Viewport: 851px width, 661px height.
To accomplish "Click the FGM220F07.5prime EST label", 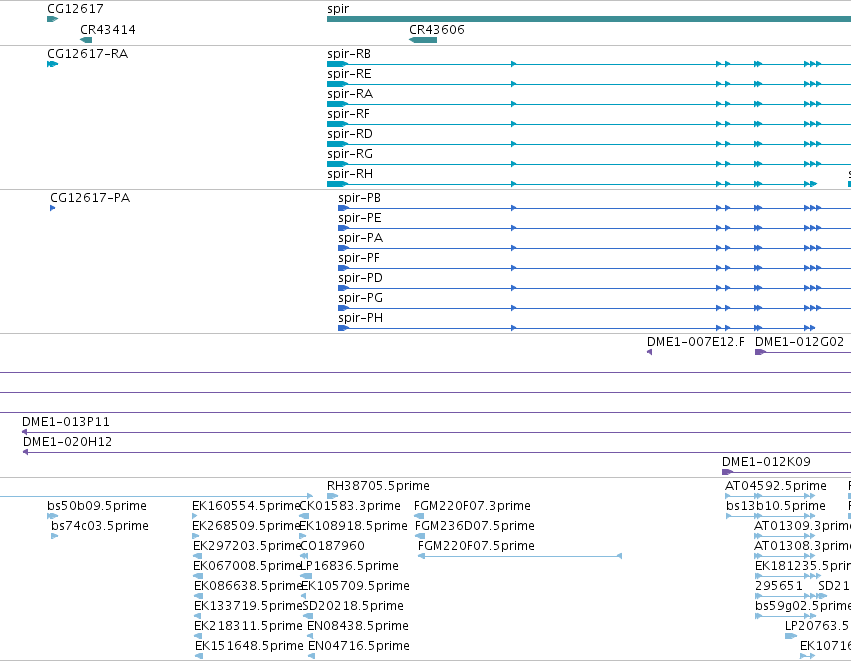I will click(477, 546).
